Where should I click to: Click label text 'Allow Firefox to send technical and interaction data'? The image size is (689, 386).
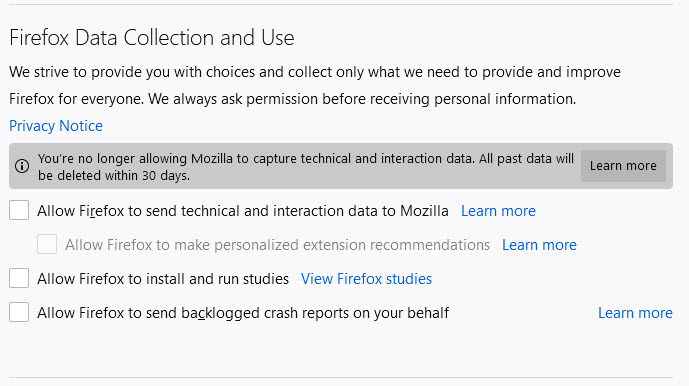[x=208, y=211]
